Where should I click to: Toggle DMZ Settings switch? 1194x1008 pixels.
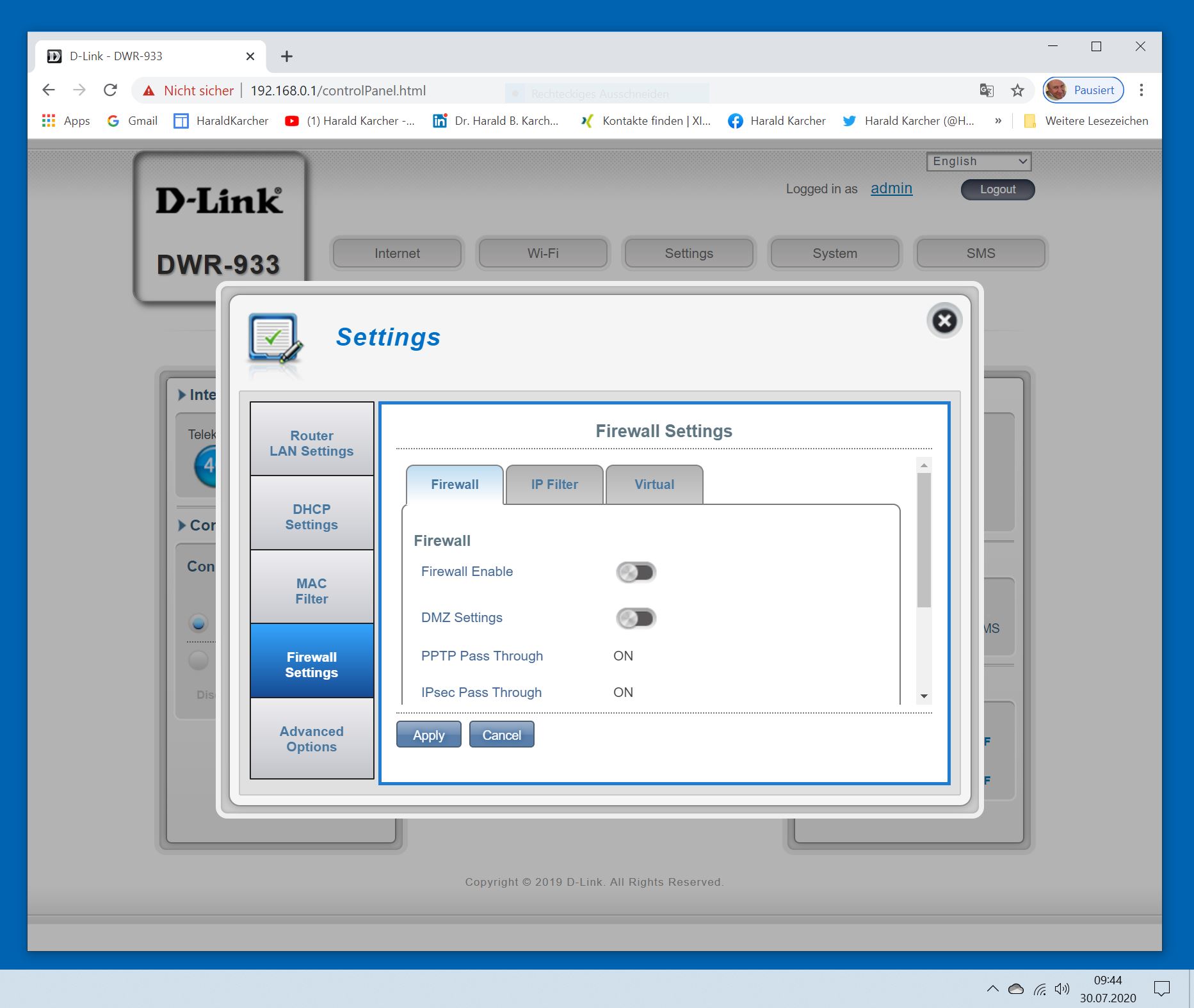[x=636, y=618]
